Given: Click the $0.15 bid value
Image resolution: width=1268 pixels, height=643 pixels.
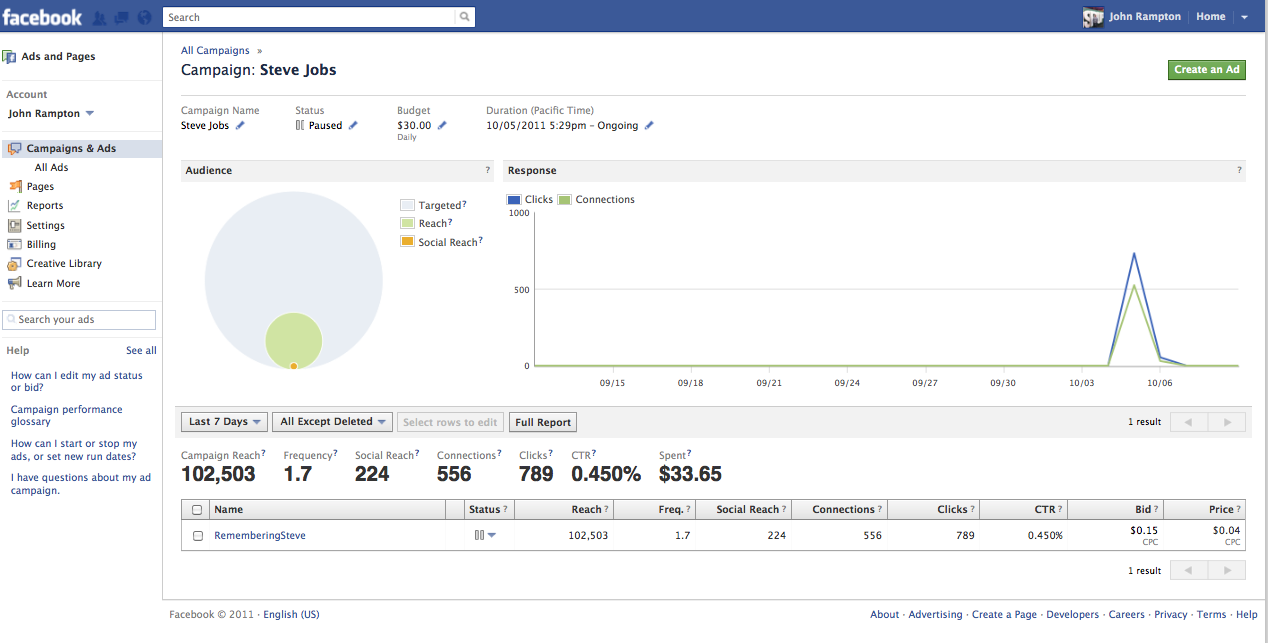Looking at the screenshot, I should tap(1144, 530).
